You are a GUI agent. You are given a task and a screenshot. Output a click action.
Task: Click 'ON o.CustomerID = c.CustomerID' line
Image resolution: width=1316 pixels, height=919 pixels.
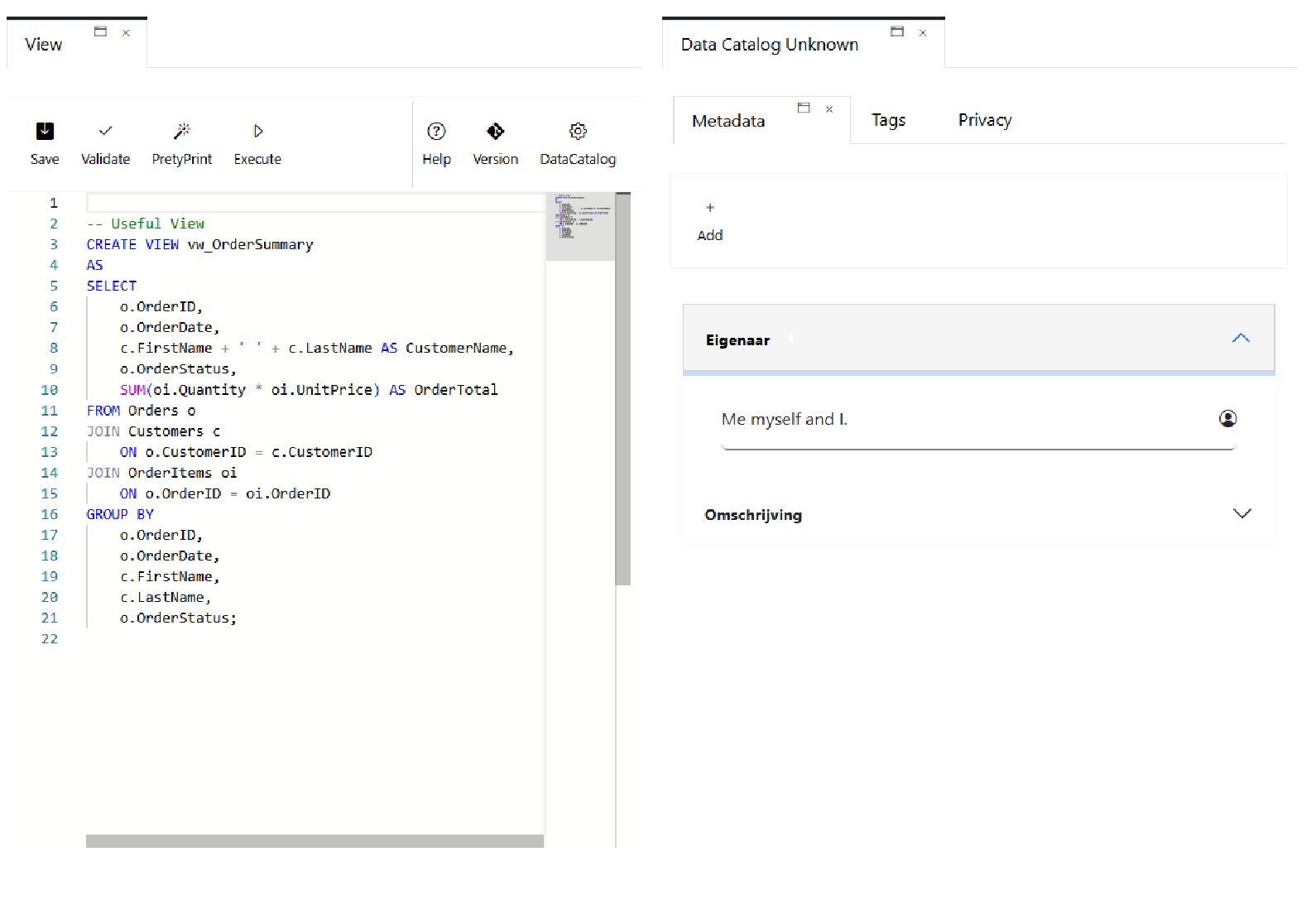pos(246,452)
